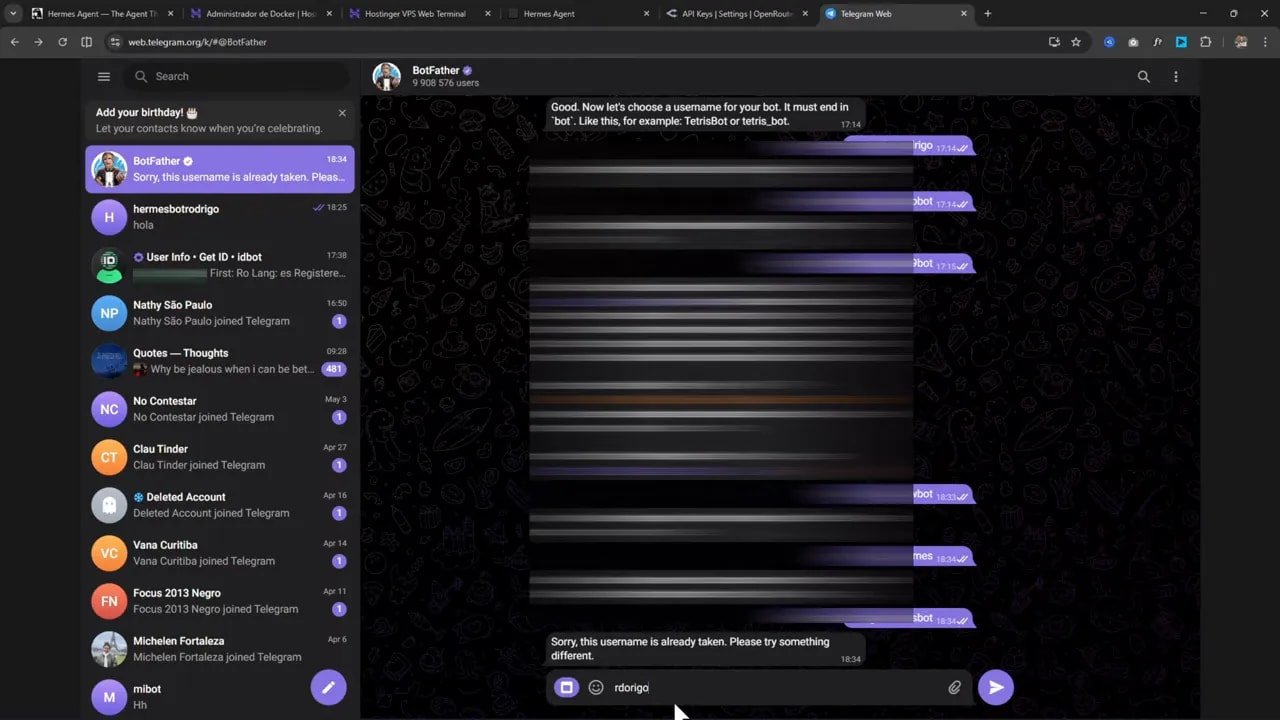Click the blue paper-plane extension icon

(x=1181, y=42)
